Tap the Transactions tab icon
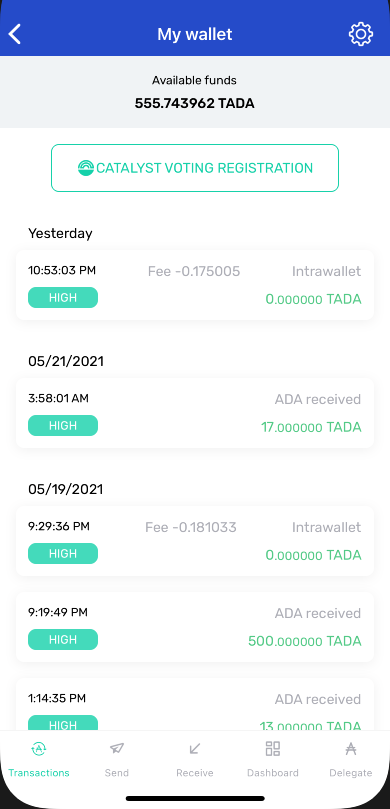The image size is (390, 809). (x=39, y=749)
